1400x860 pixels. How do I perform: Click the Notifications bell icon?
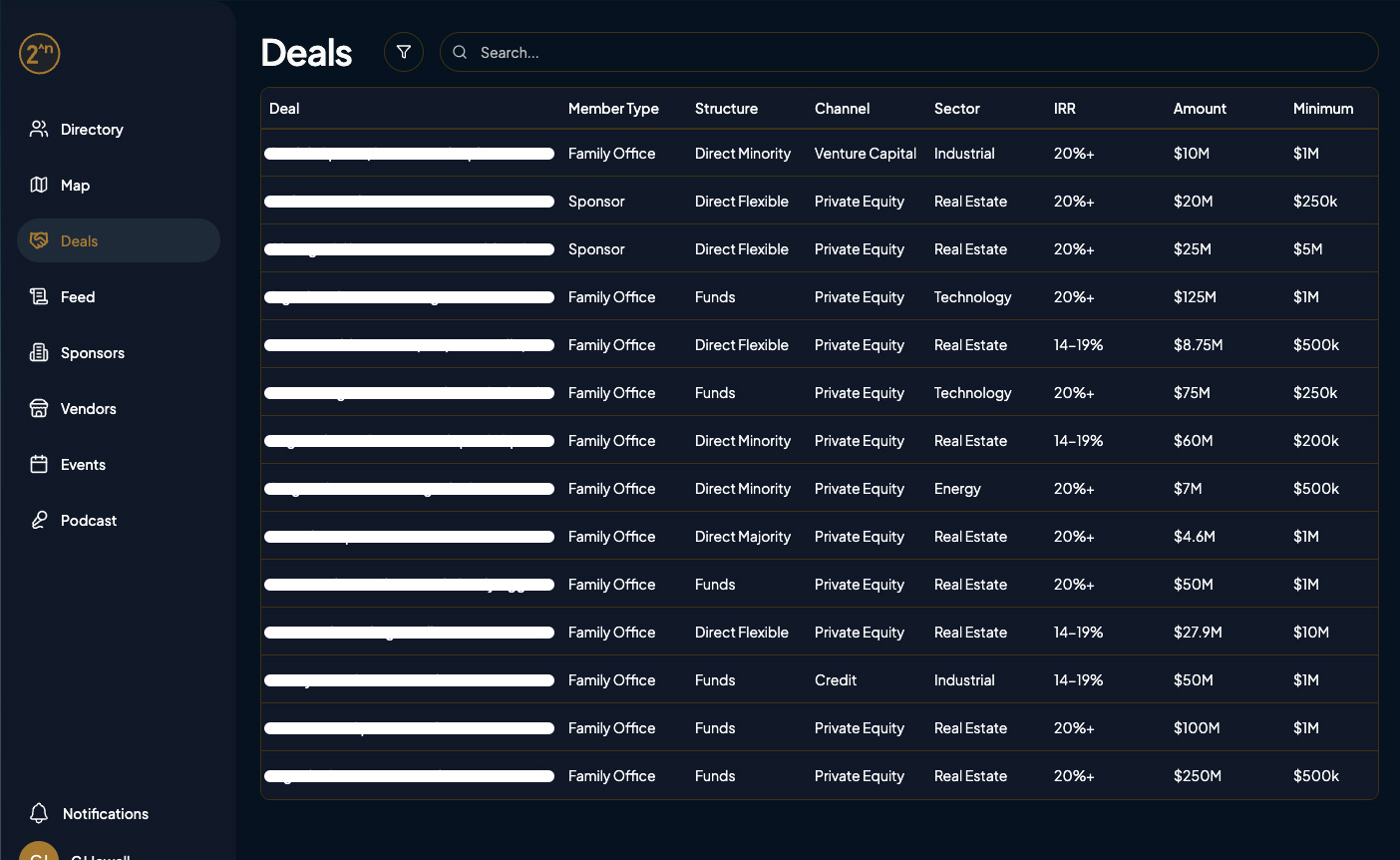39,813
